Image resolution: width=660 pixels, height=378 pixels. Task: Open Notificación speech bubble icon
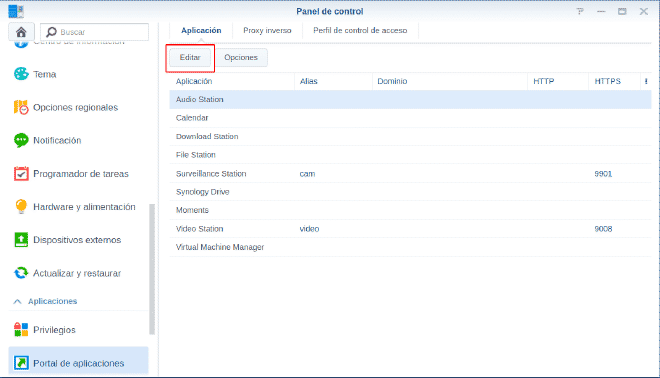21,140
